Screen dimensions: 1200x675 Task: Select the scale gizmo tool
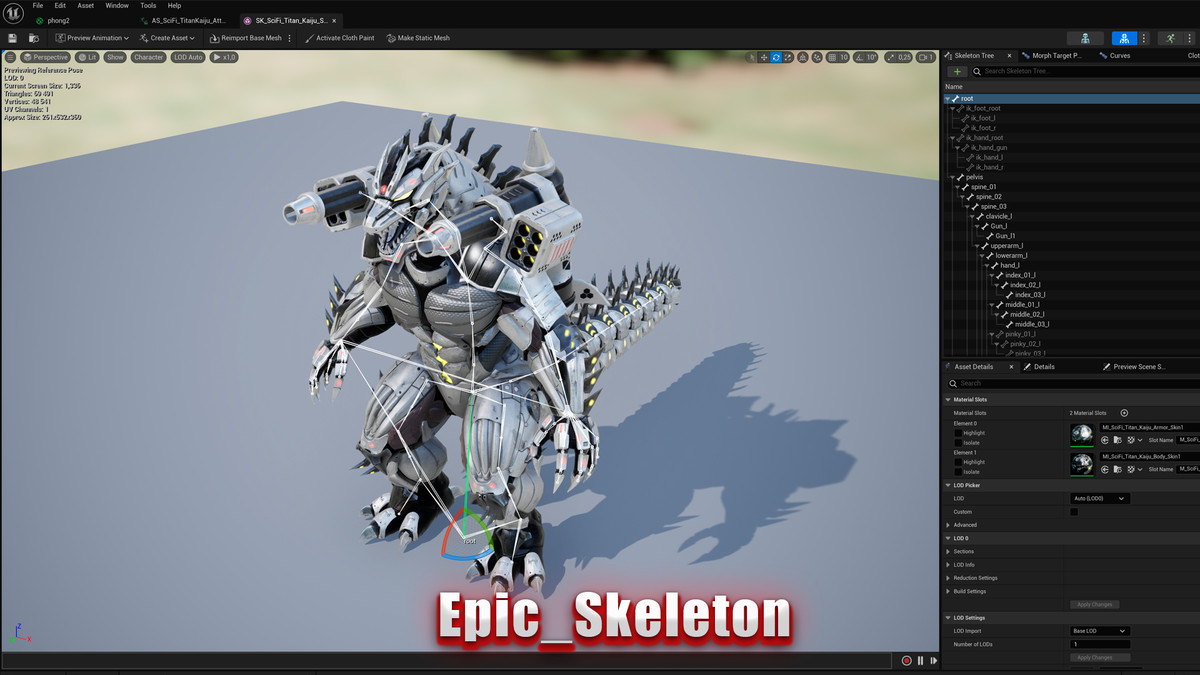point(788,57)
